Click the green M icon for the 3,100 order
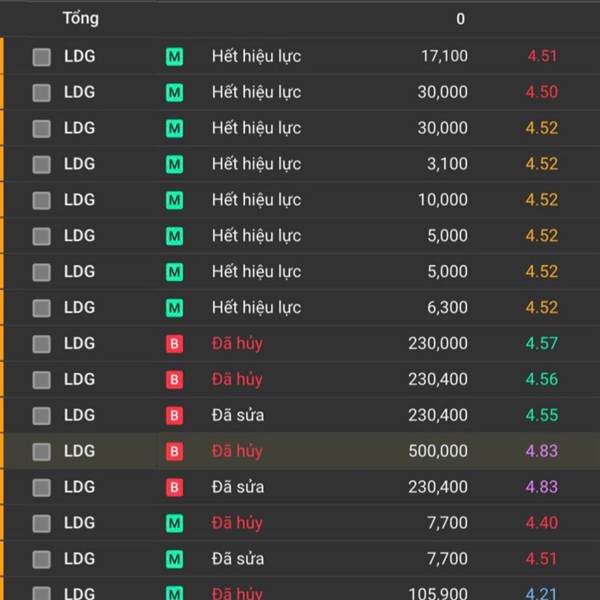This screenshot has width=600, height=600. click(174, 164)
